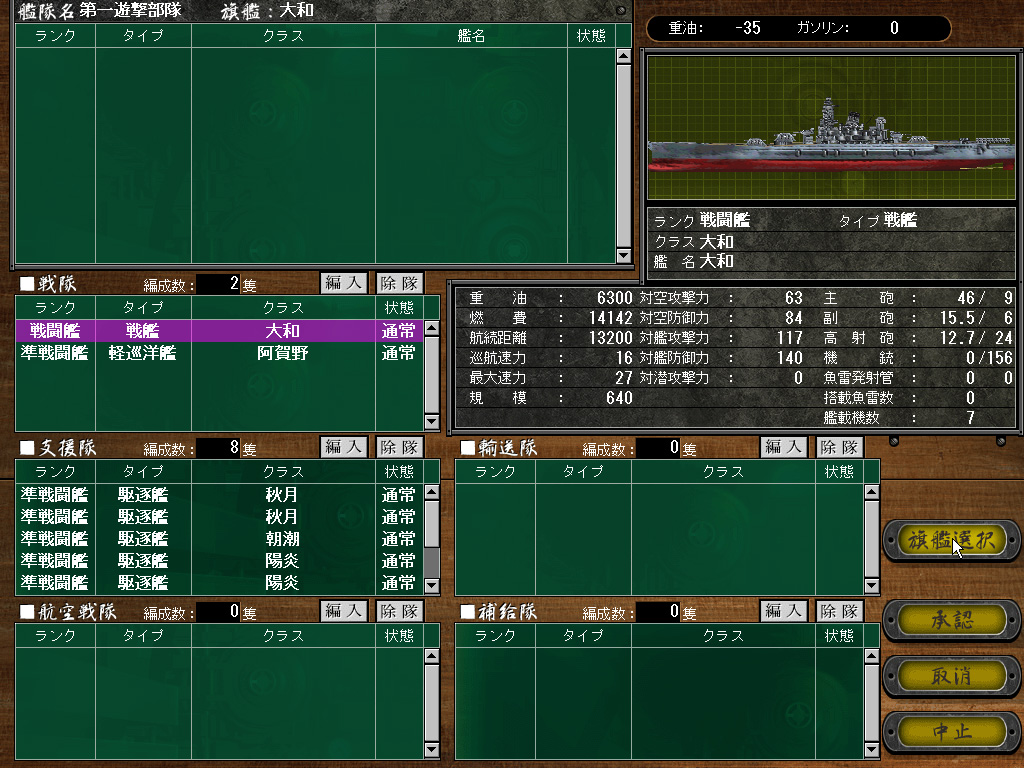Click 支援隊 編成数 count field
This screenshot has height=768, width=1024.
point(218,448)
